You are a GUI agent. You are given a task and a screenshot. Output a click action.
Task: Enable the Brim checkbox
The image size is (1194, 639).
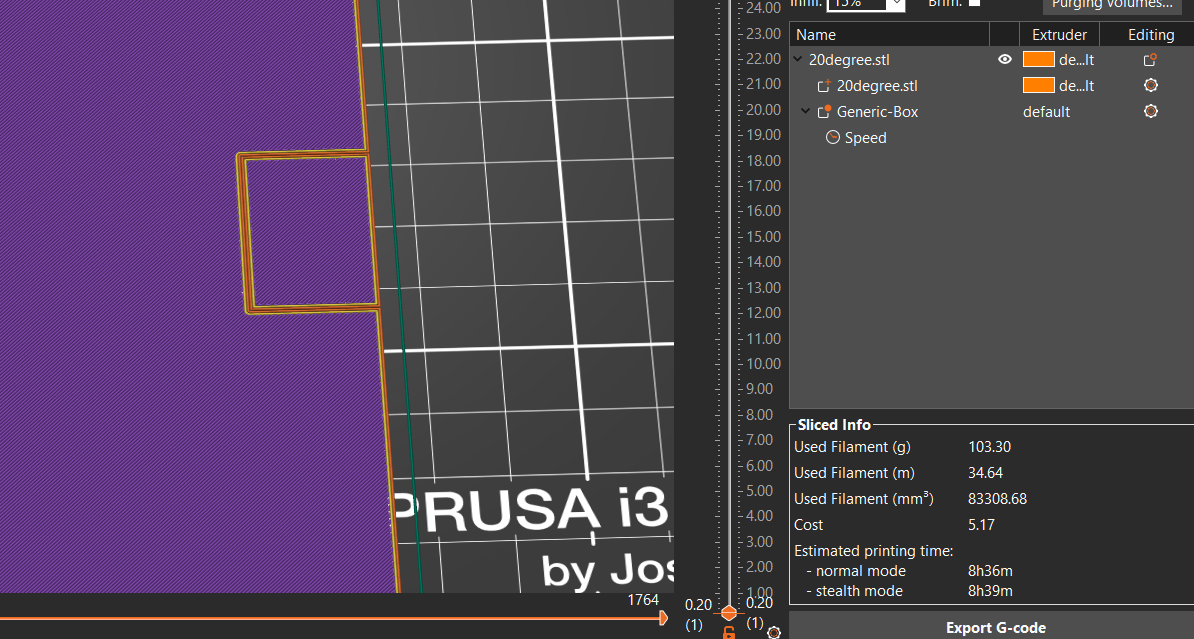[974, 3]
